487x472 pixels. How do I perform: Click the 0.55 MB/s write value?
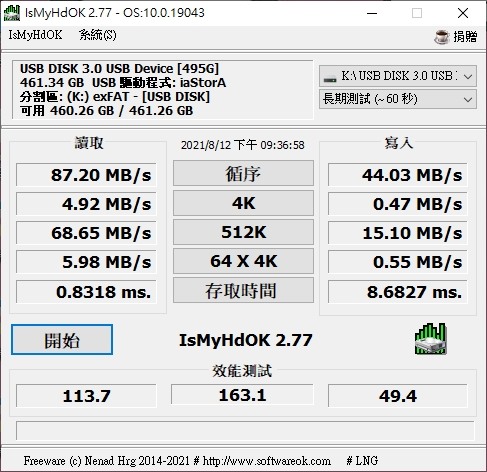pyautogui.click(x=398, y=262)
